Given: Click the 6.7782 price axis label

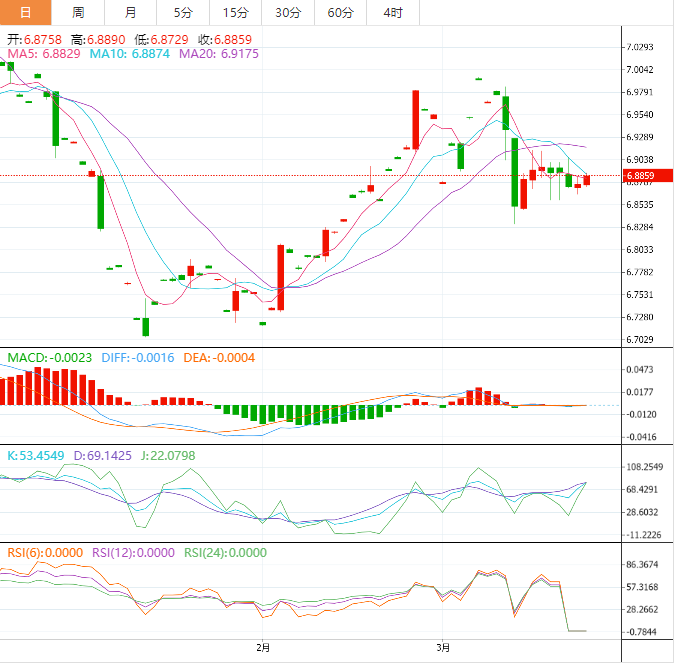Looking at the screenshot, I should [x=640, y=272].
